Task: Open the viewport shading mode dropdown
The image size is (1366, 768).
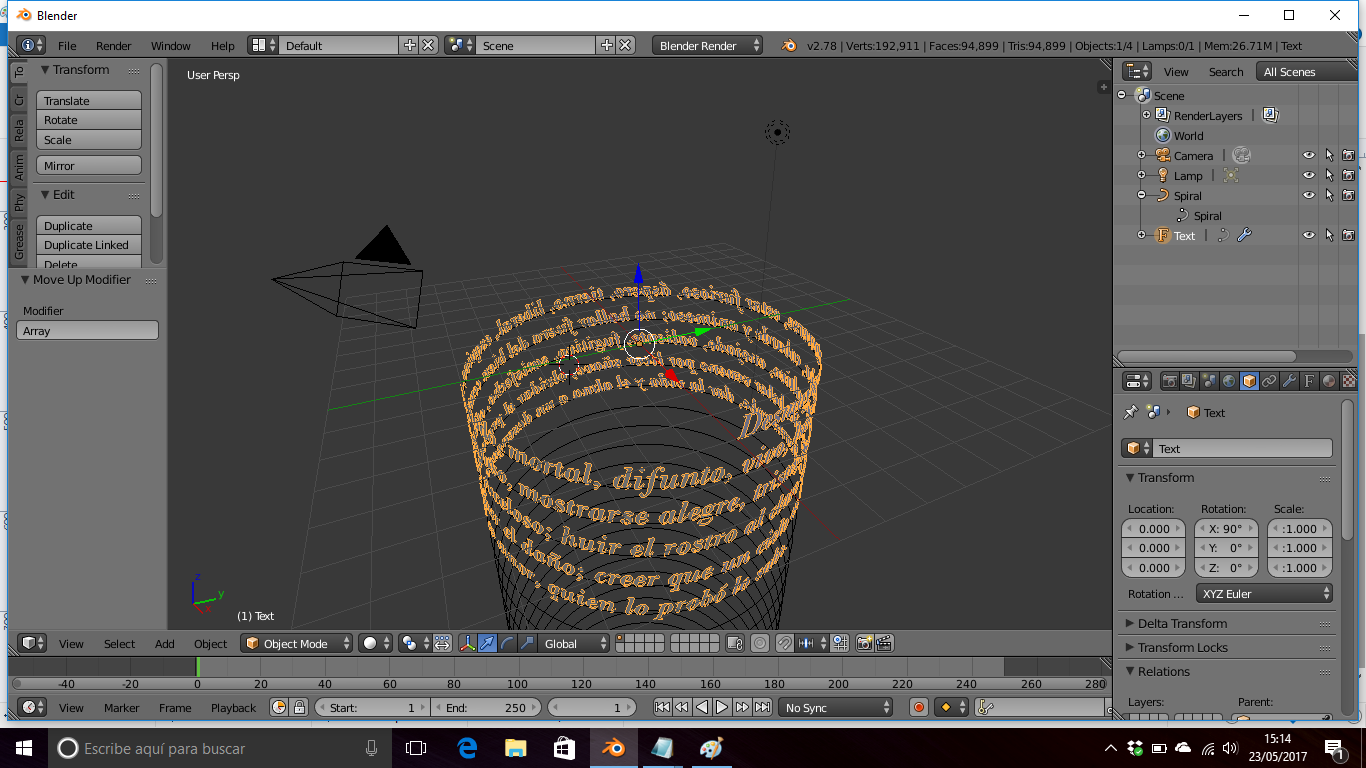Action: (x=376, y=643)
